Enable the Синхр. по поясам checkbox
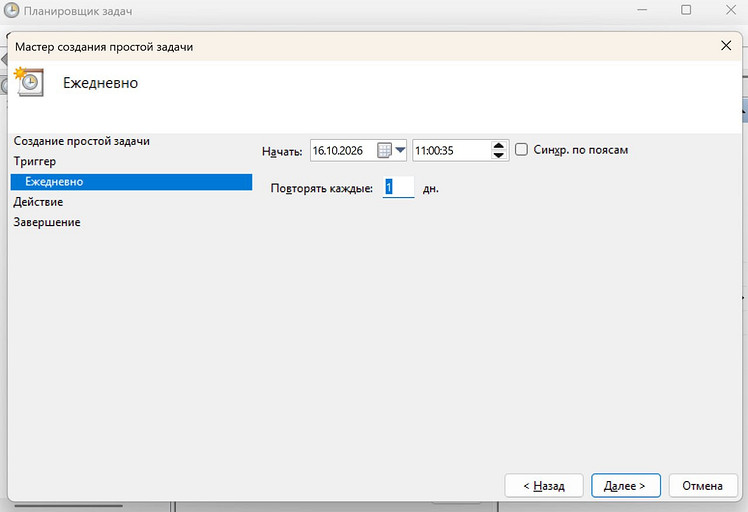748x512 pixels. point(521,149)
